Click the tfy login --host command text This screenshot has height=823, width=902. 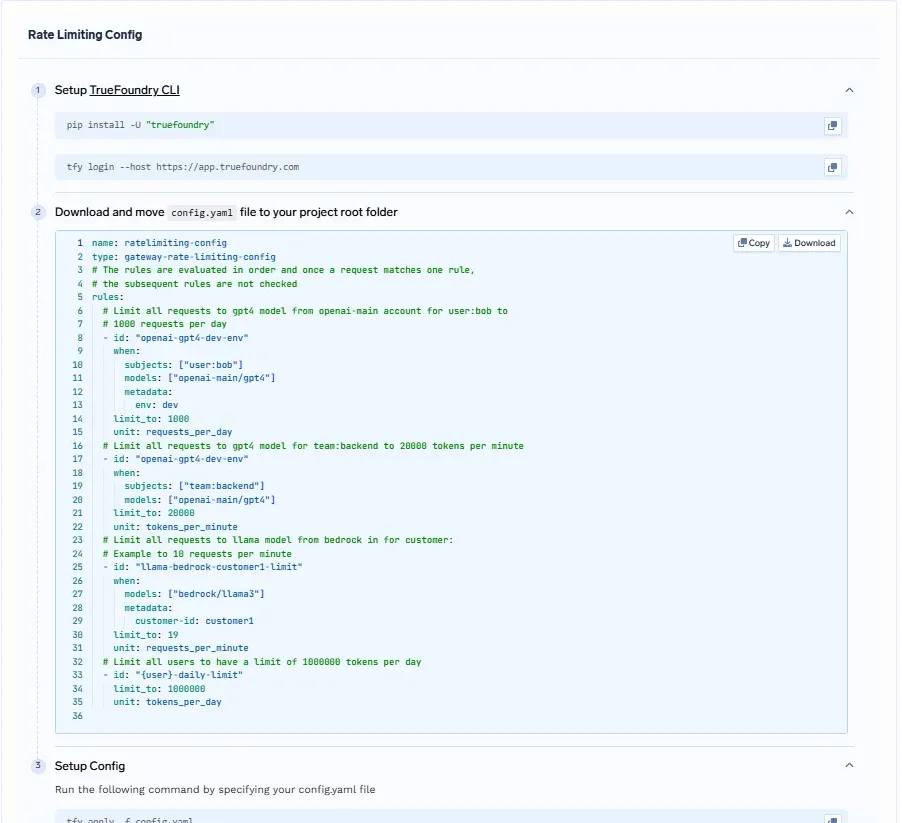point(182,167)
